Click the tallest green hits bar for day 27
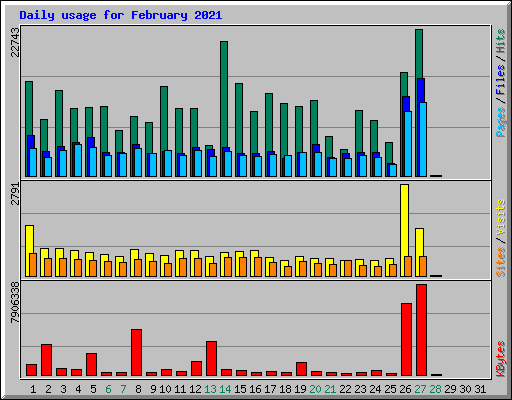The height and width of the screenshot is (400, 512). (x=419, y=54)
